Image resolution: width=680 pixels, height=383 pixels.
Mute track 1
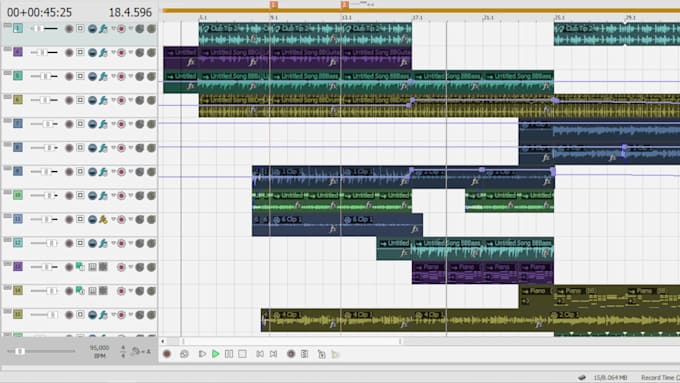(140, 29)
